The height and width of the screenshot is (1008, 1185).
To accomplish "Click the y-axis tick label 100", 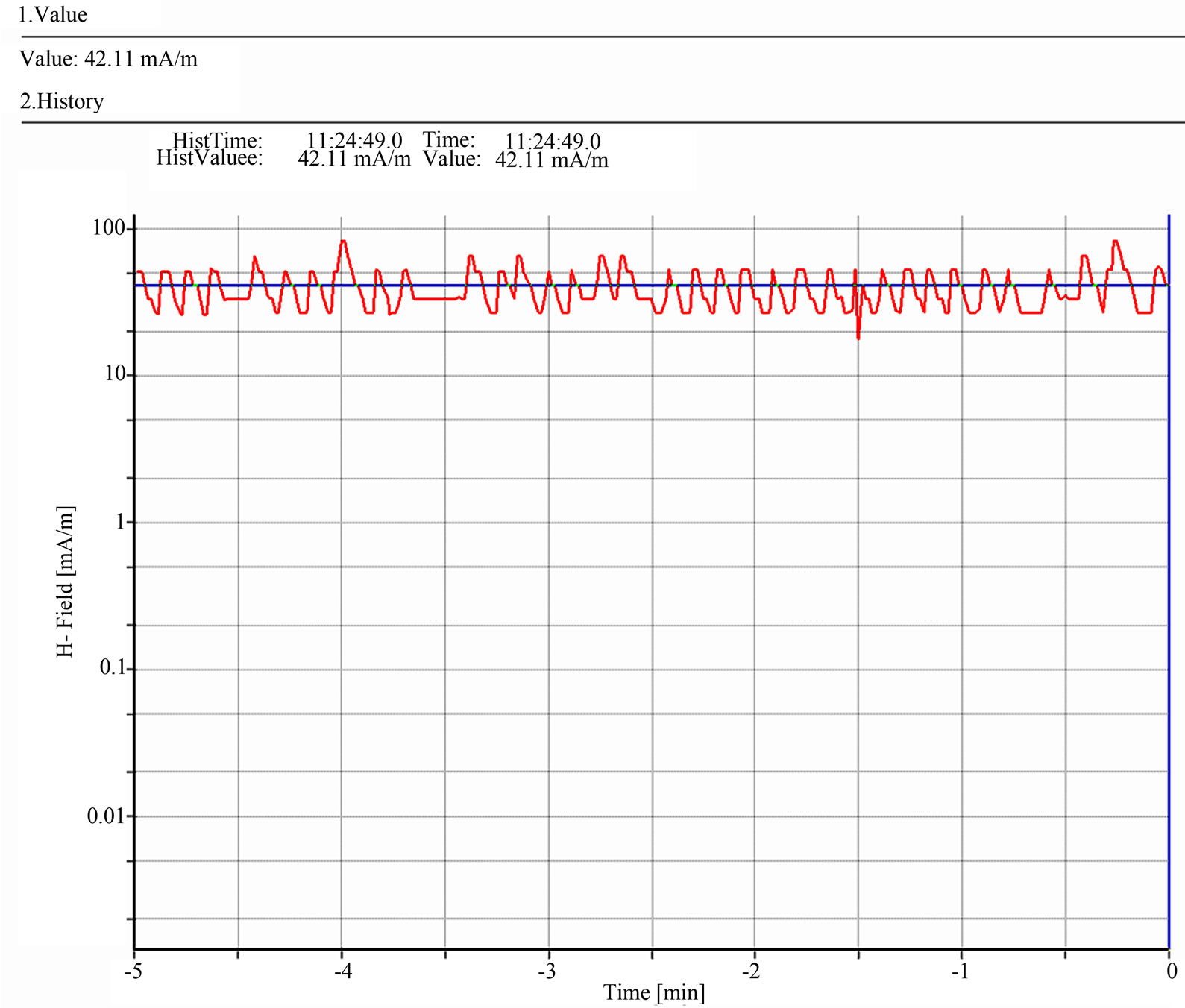I will click(109, 228).
